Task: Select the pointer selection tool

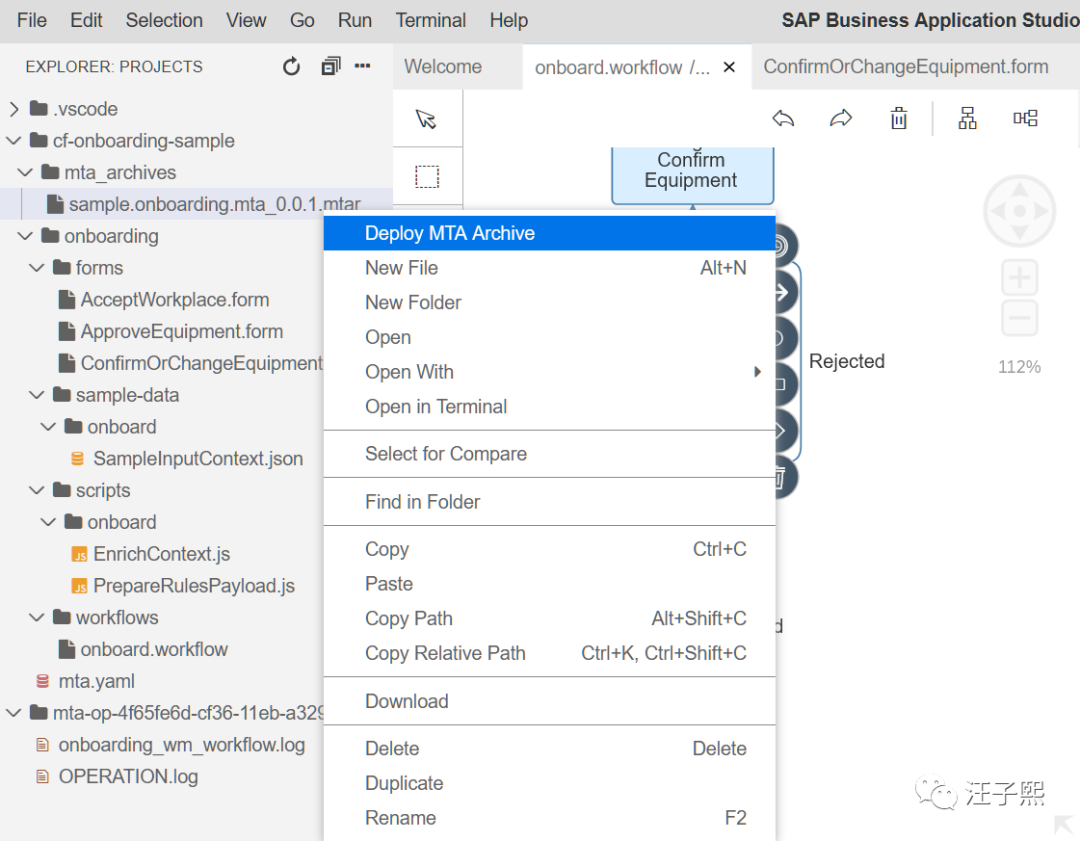Action: point(427,119)
